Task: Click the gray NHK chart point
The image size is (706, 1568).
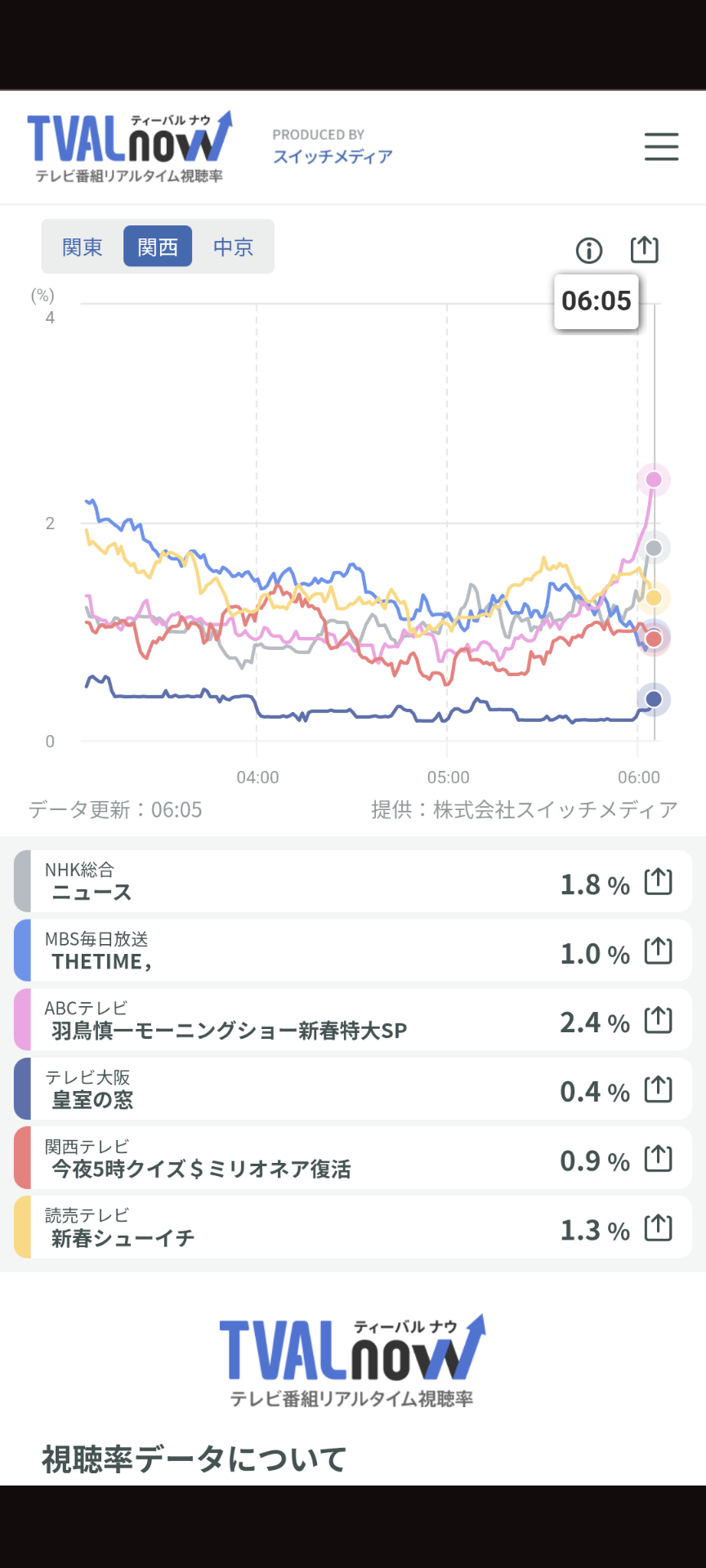Action: click(x=654, y=548)
